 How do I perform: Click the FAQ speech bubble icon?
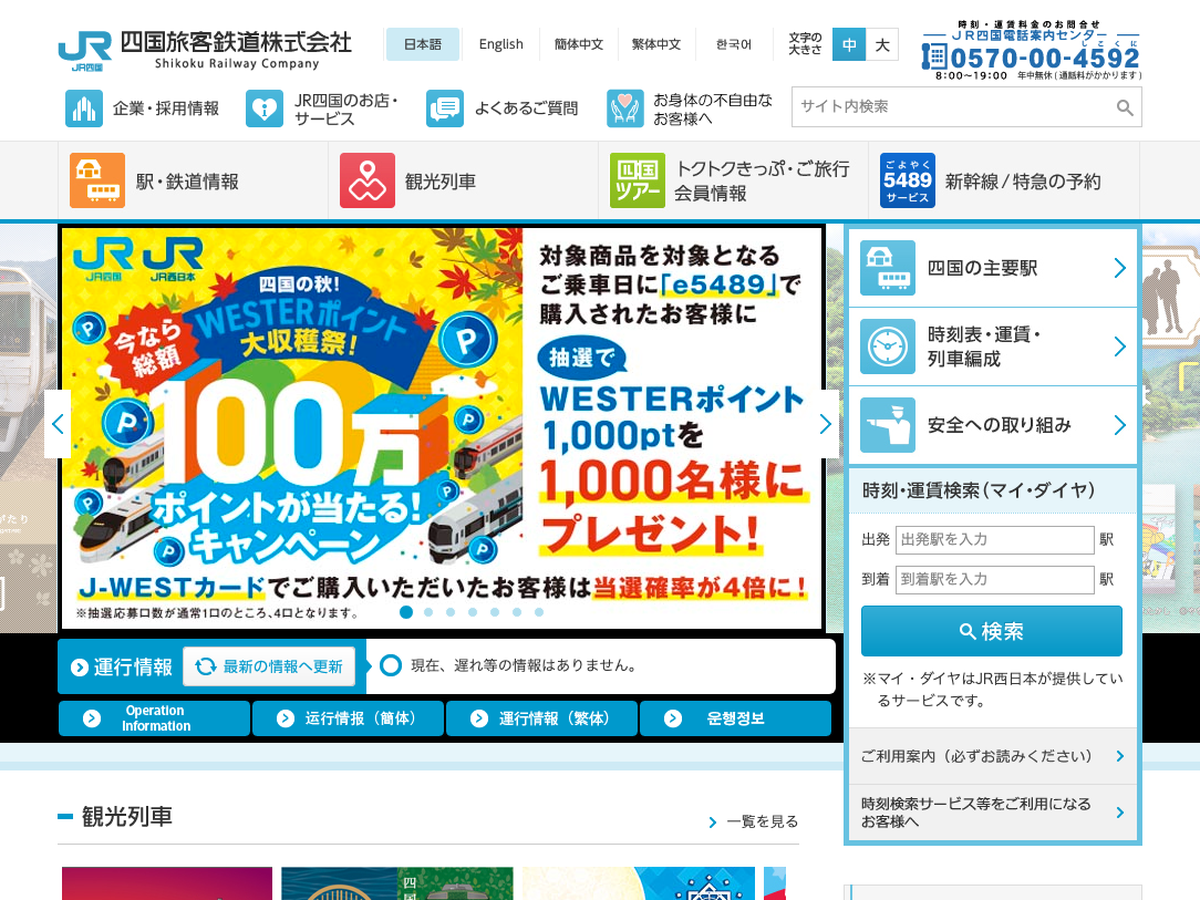point(445,108)
